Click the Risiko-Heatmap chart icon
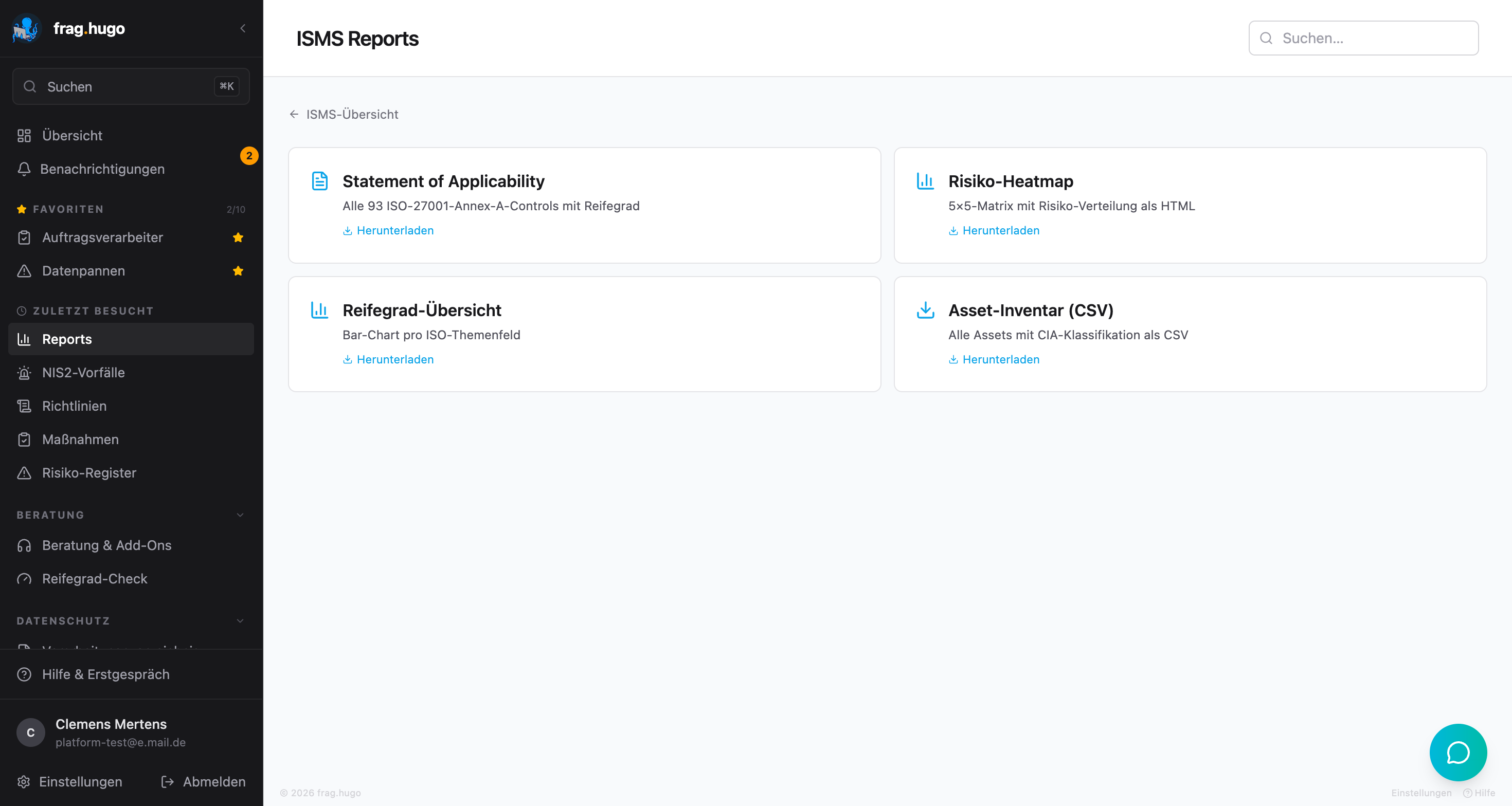This screenshot has height=806, width=1512. 926,181
